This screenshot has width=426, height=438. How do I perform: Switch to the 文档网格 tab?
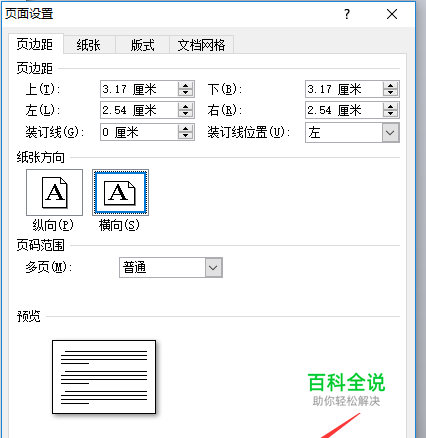point(201,45)
